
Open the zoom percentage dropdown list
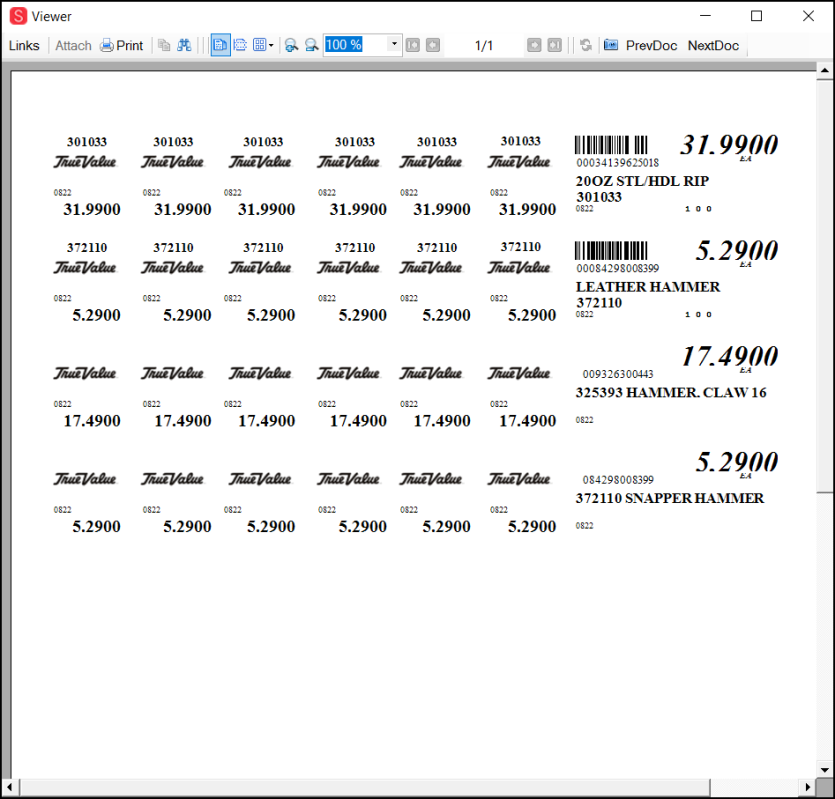[395, 45]
